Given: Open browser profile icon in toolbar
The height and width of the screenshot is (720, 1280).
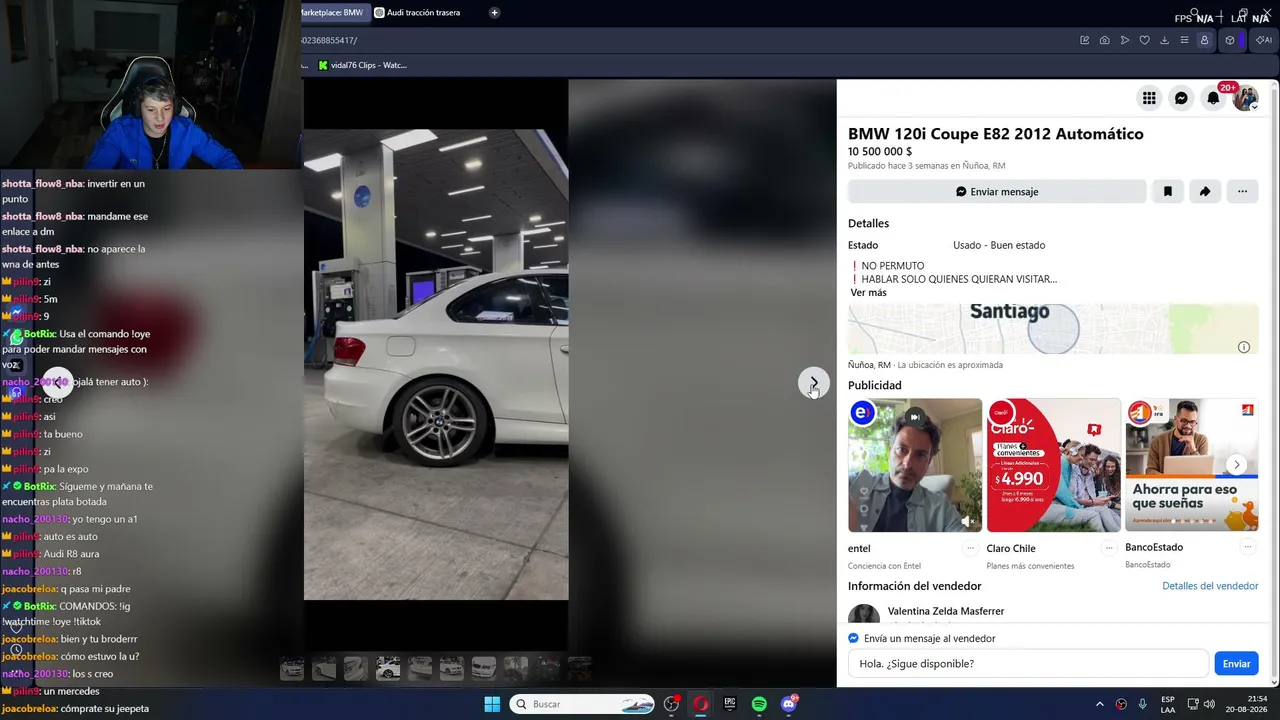Looking at the screenshot, I should click(x=1204, y=40).
